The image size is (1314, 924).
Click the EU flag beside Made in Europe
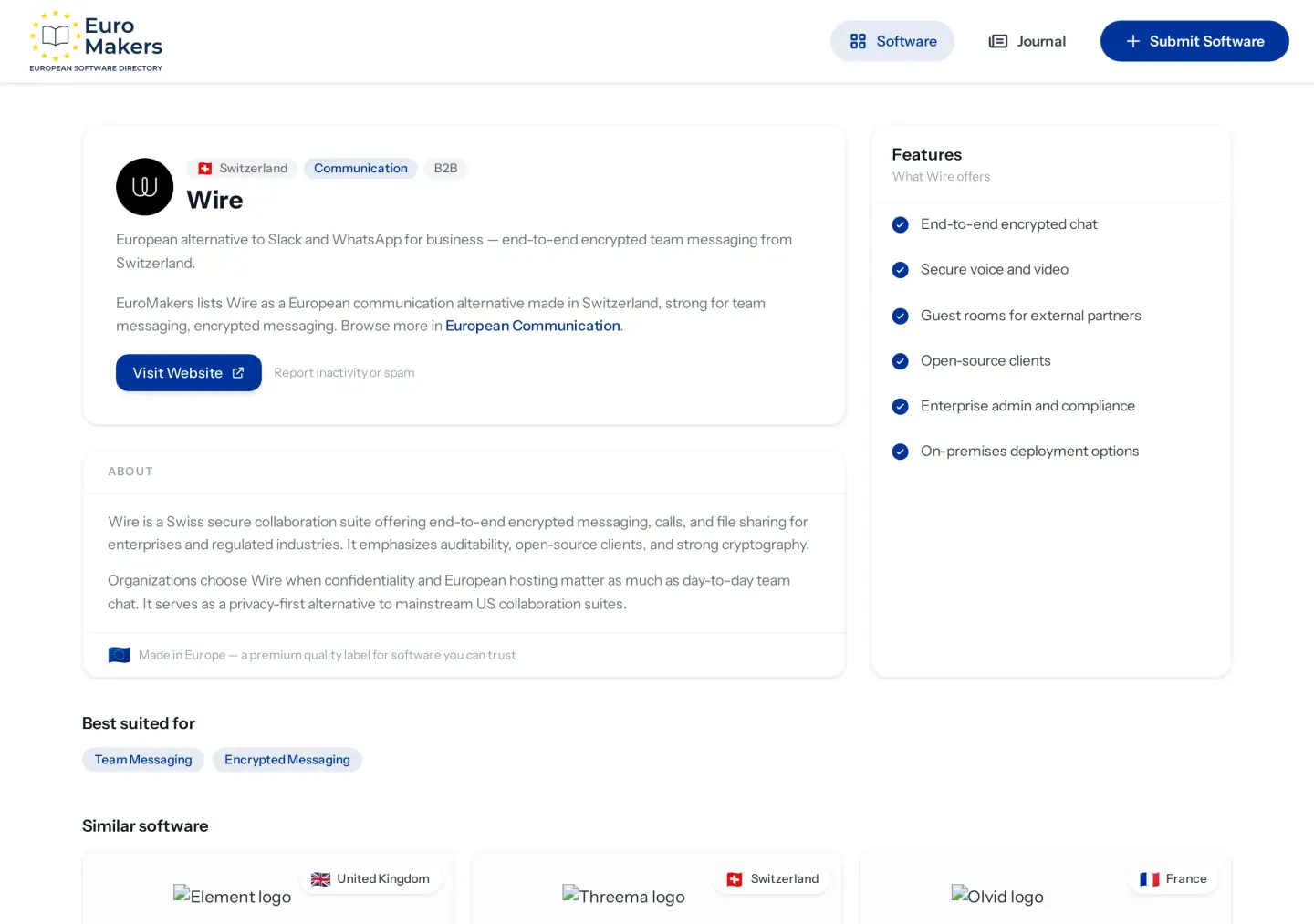pos(119,655)
